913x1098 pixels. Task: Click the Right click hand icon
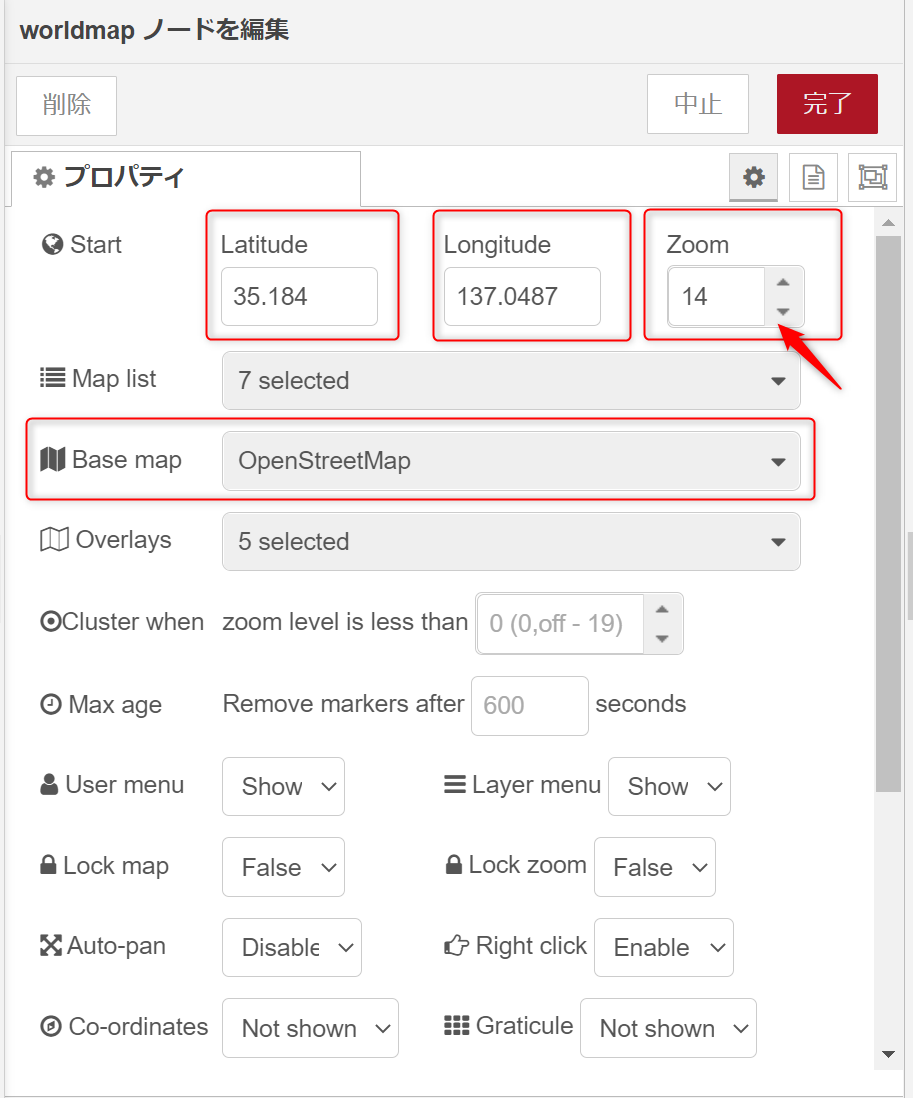tap(456, 945)
